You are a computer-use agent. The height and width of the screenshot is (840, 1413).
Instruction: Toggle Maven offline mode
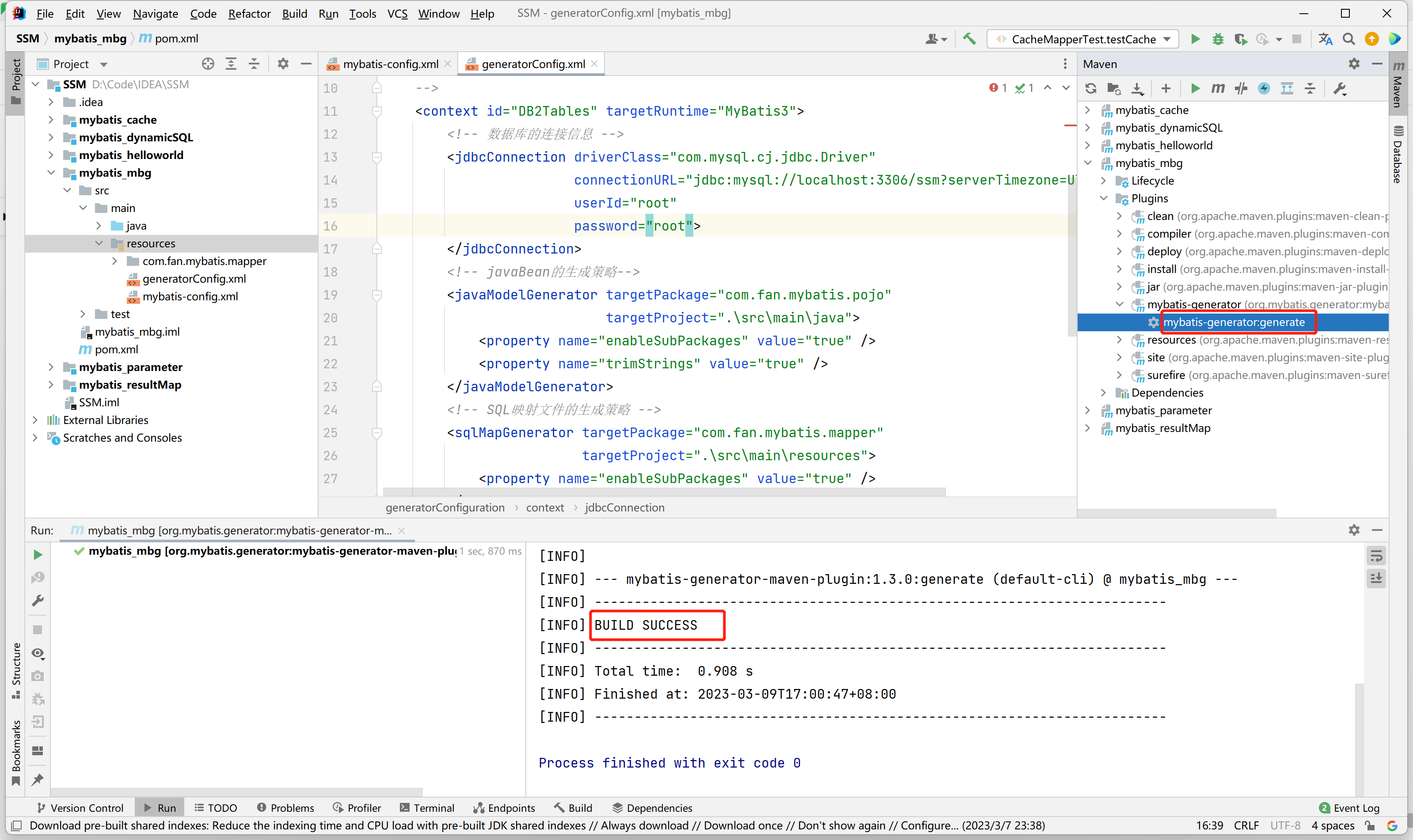point(1241,88)
